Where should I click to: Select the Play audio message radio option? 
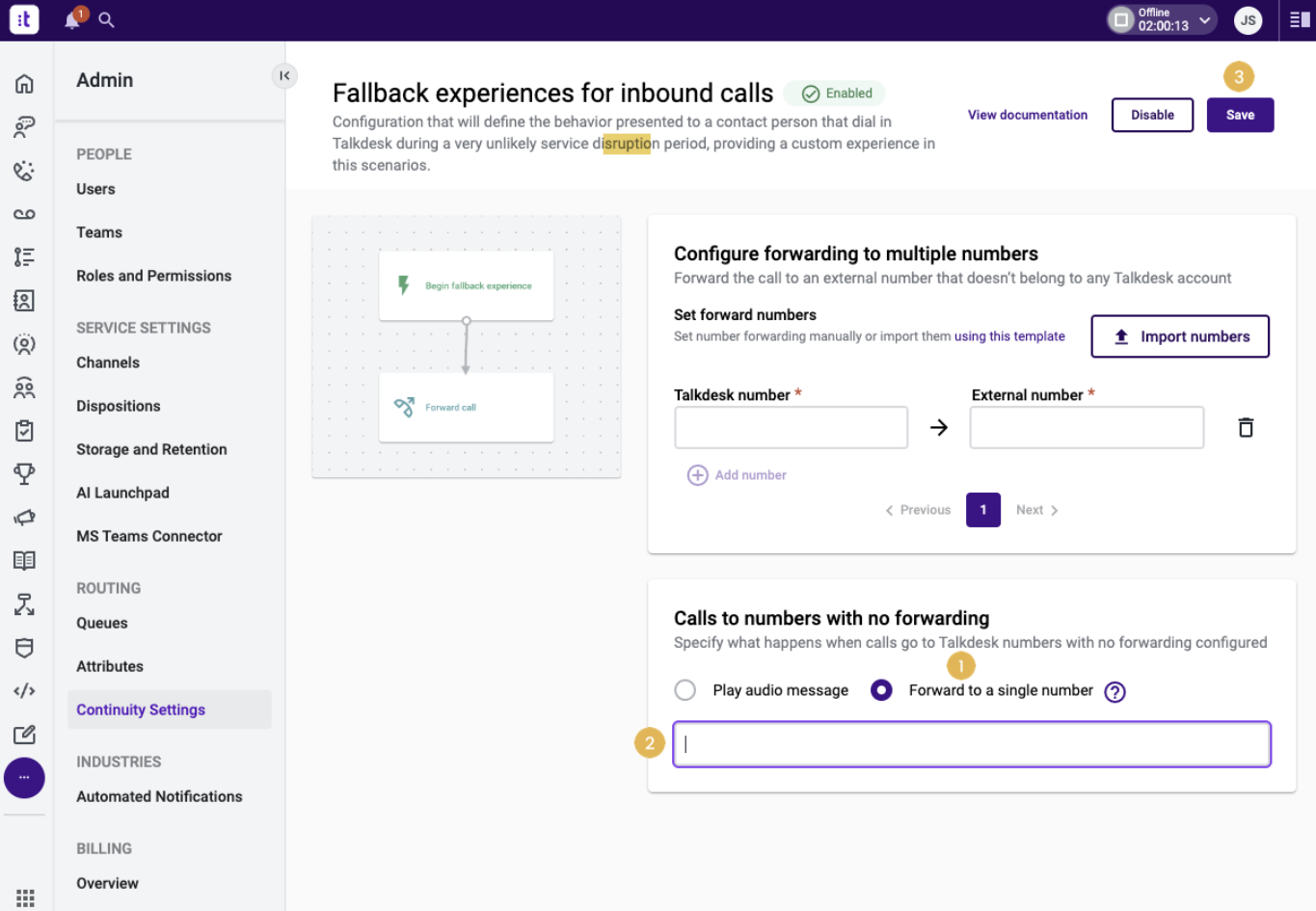(685, 690)
